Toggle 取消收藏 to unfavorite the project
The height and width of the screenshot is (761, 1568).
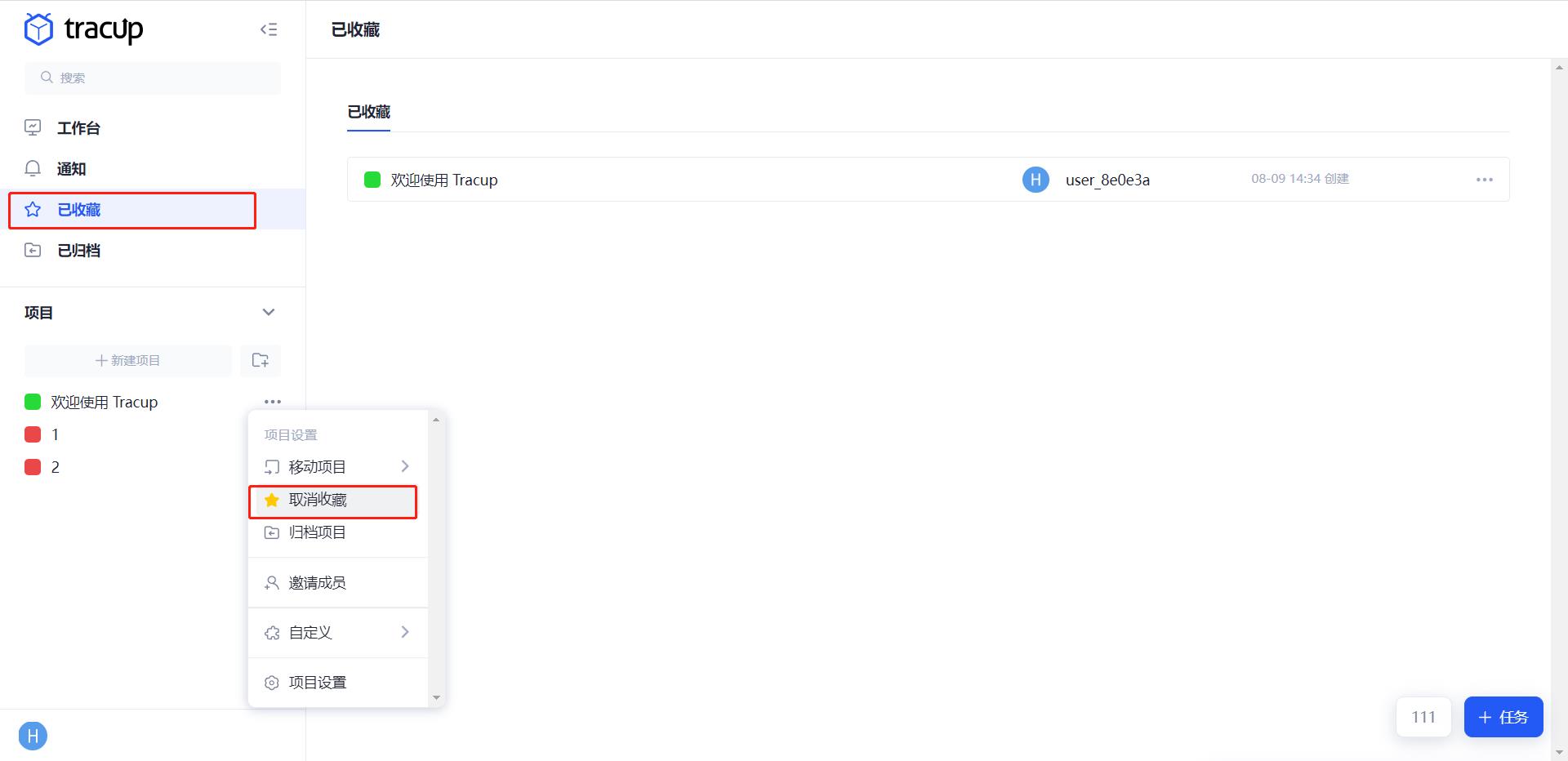pyautogui.click(x=318, y=500)
